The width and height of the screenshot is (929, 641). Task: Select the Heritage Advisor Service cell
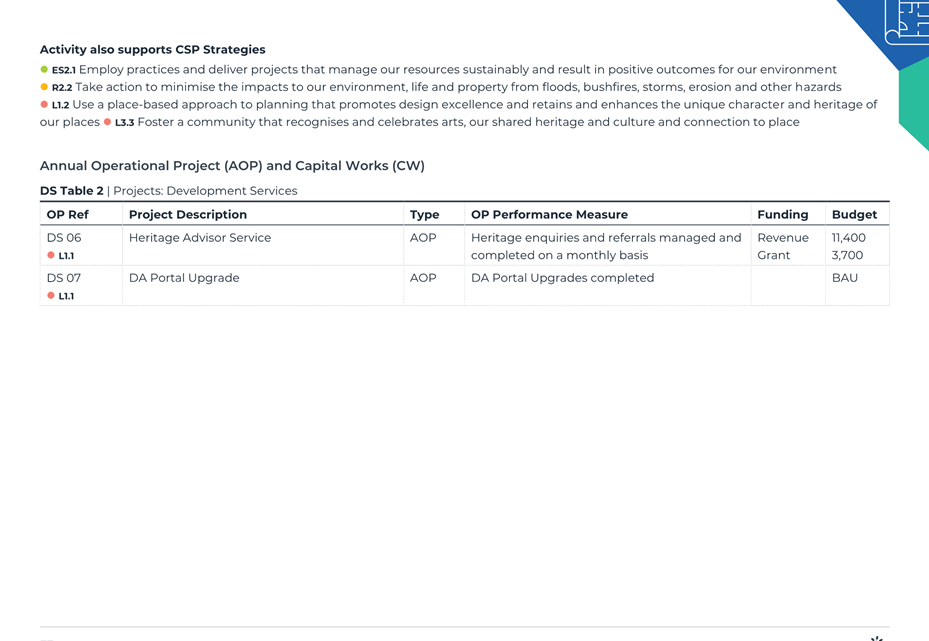coord(200,238)
